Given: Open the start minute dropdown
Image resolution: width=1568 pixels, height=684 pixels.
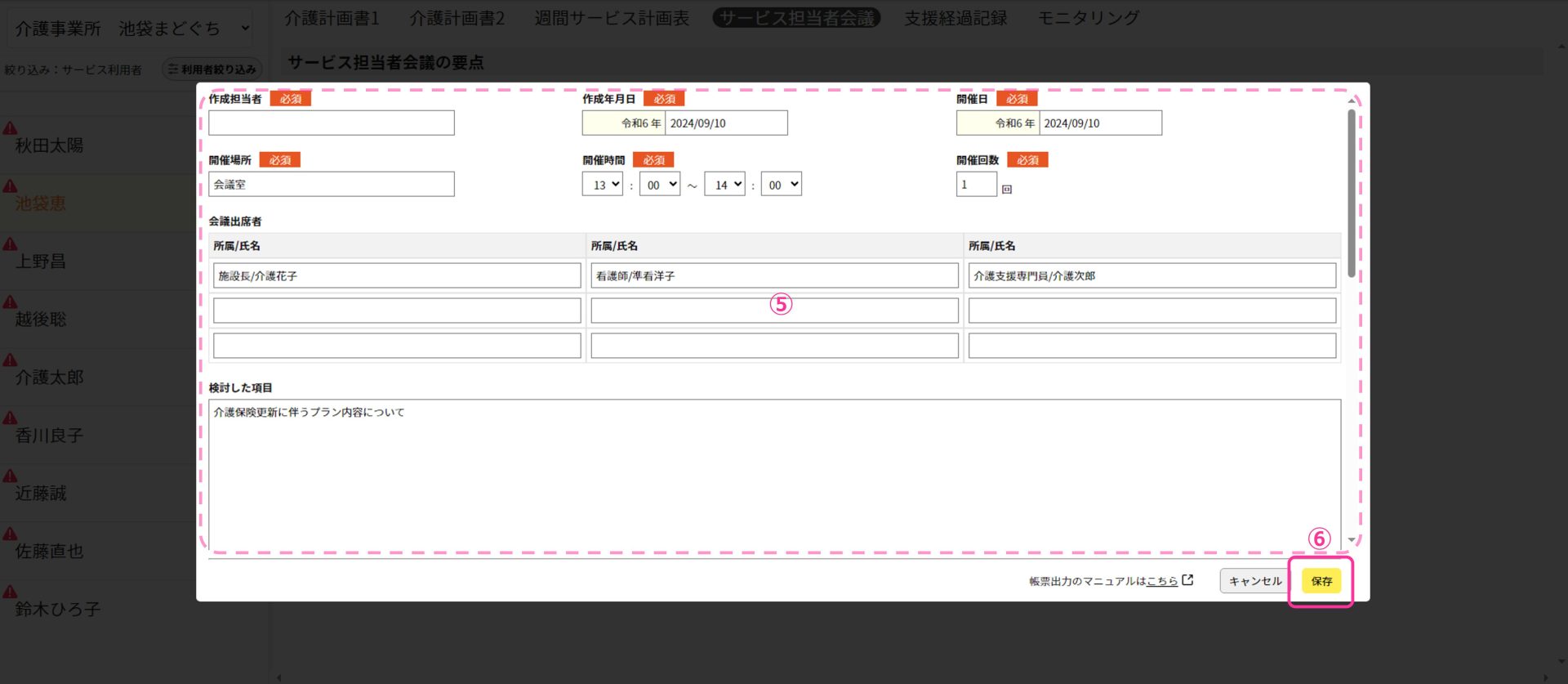Looking at the screenshot, I should (x=660, y=185).
